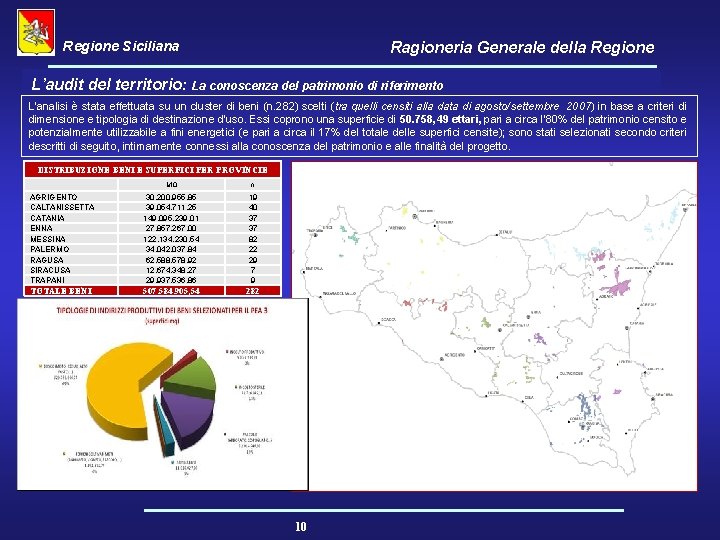Click the ENNA row label in the table

point(41,228)
